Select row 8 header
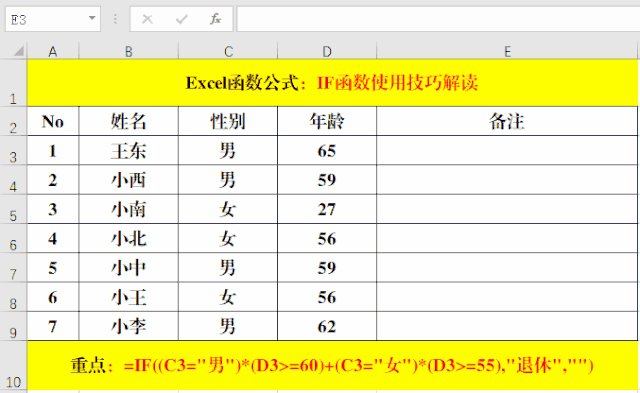 13,297
